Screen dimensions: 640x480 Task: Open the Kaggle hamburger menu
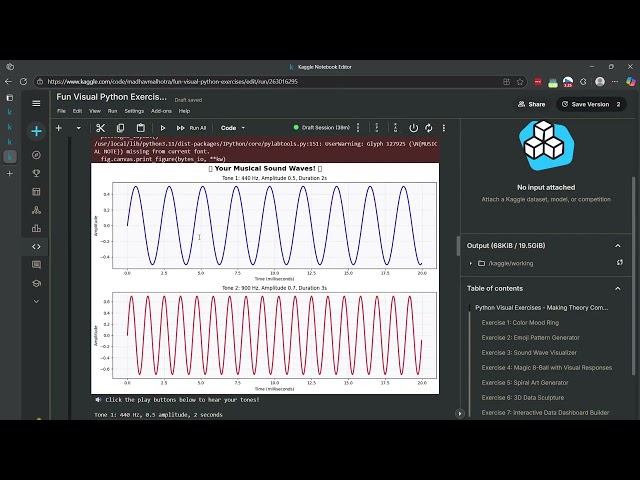36,103
